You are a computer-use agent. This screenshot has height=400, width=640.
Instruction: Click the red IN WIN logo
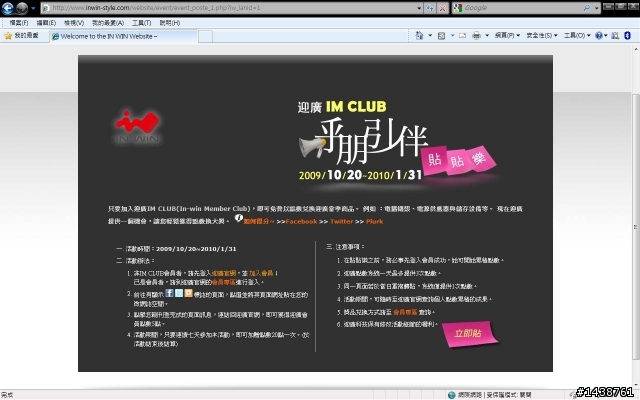click(x=137, y=127)
